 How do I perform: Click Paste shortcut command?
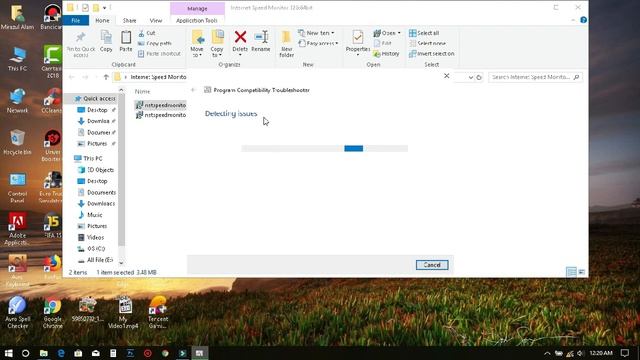(x=159, y=53)
